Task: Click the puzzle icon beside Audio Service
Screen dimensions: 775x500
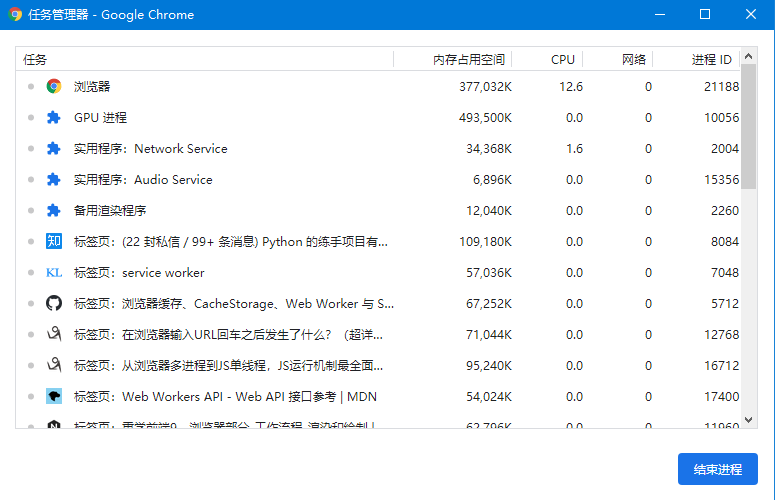Action: click(x=54, y=180)
